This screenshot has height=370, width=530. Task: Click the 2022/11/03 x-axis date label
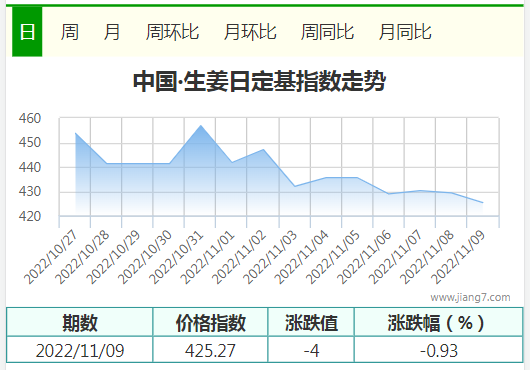pyautogui.click(x=270, y=257)
